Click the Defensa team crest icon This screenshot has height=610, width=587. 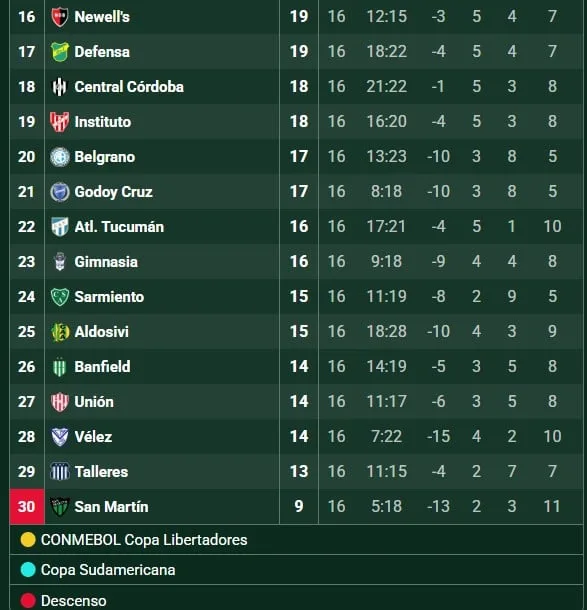[x=60, y=52]
